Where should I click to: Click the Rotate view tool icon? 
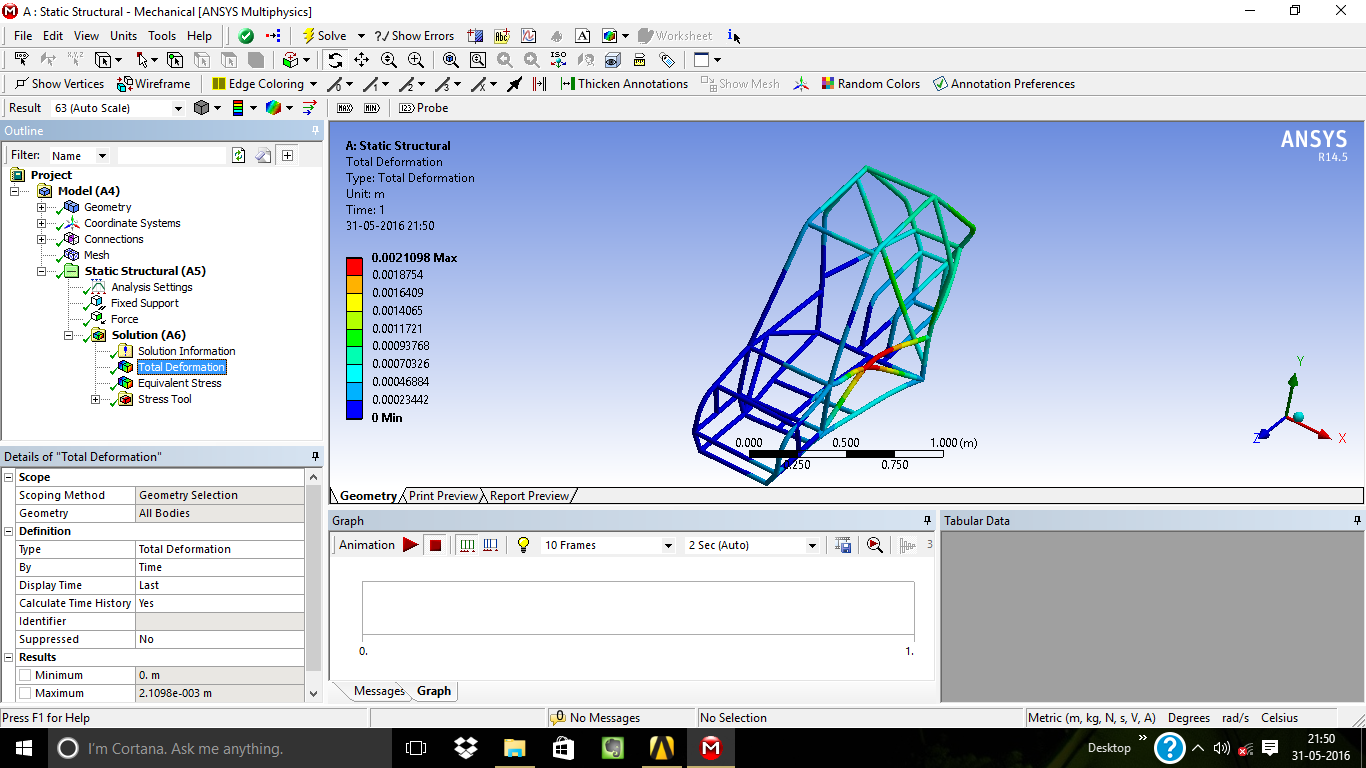(x=335, y=60)
